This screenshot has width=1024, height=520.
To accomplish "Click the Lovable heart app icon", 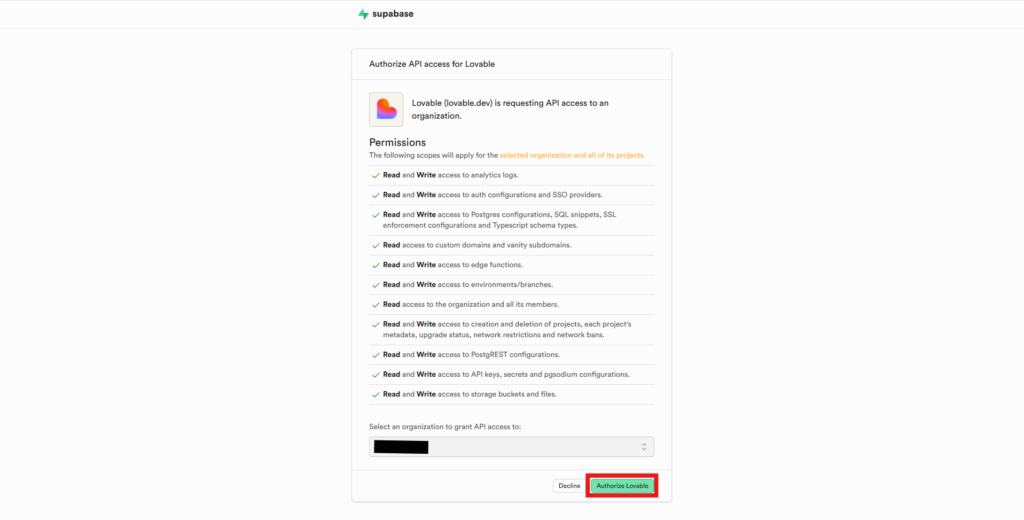I will point(386,109).
